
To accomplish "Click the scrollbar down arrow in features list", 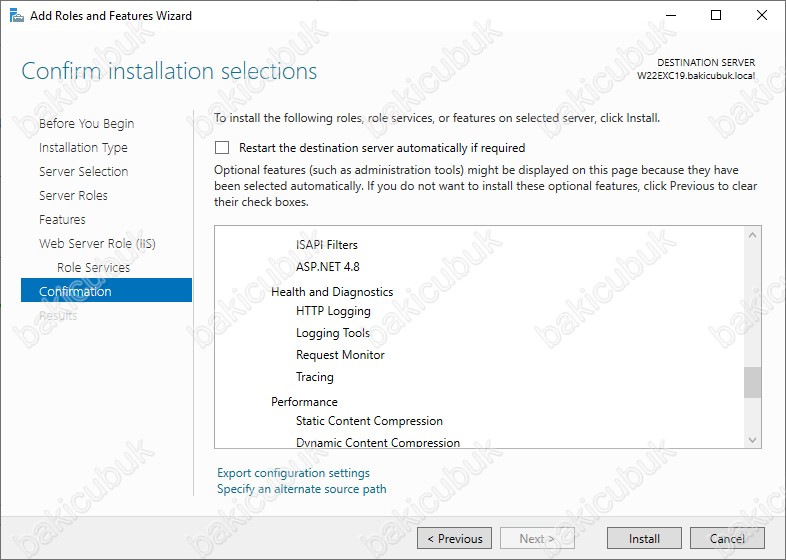I will click(752, 440).
